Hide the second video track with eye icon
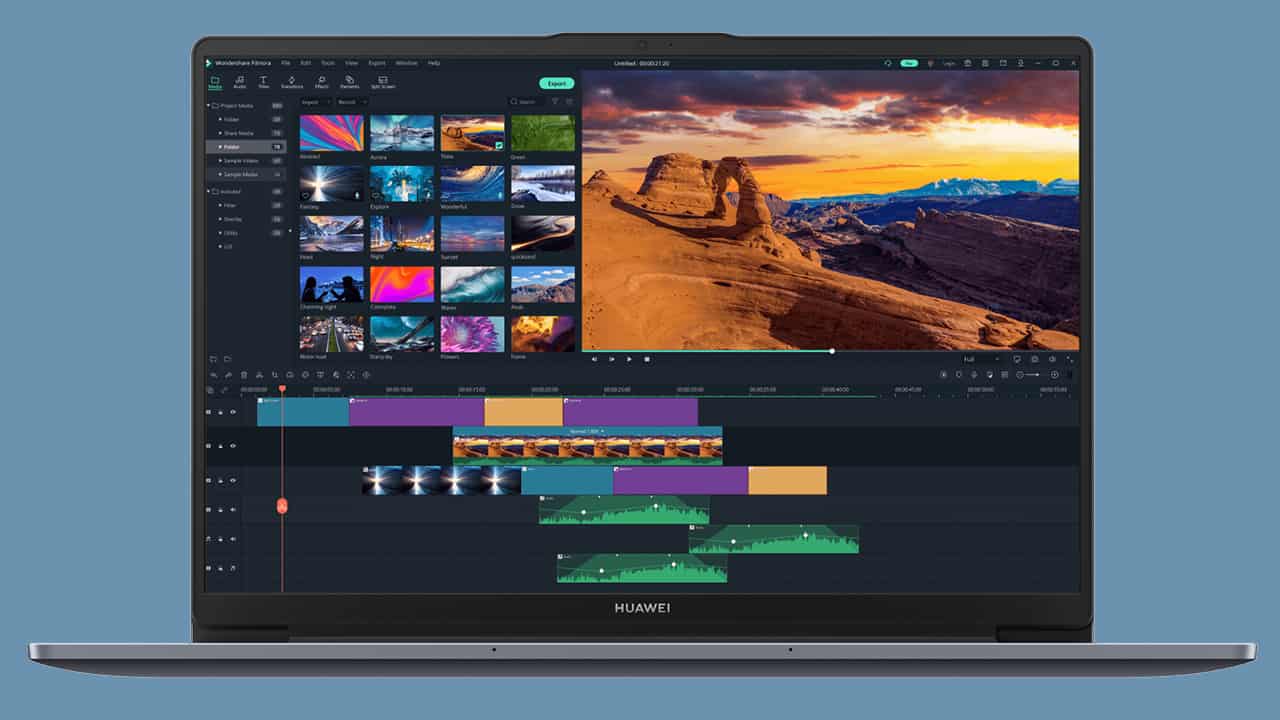Viewport: 1280px width, 720px height. click(x=234, y=446)
